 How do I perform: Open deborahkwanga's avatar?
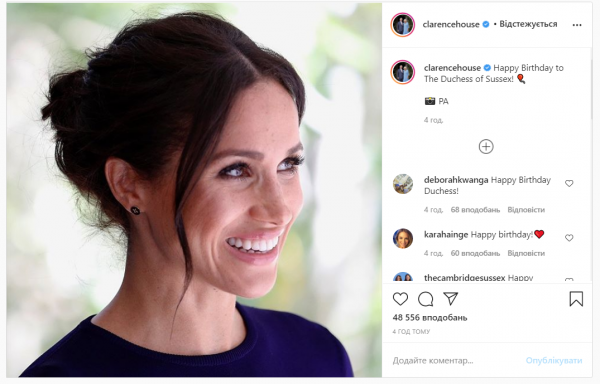(403, 184)
